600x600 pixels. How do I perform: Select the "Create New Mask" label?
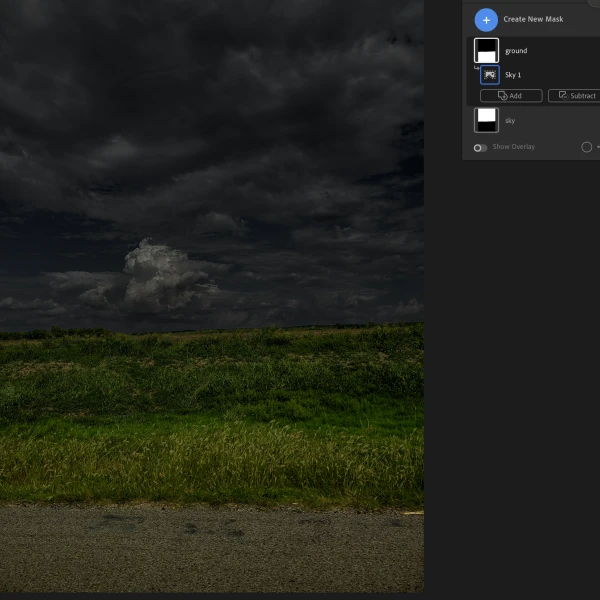533,19
